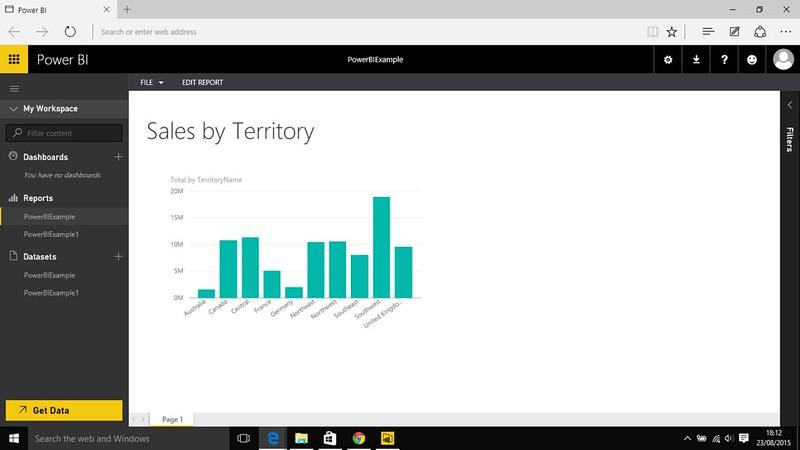
Task: Click the Reports bar chart icon
Action: [13, 197]
